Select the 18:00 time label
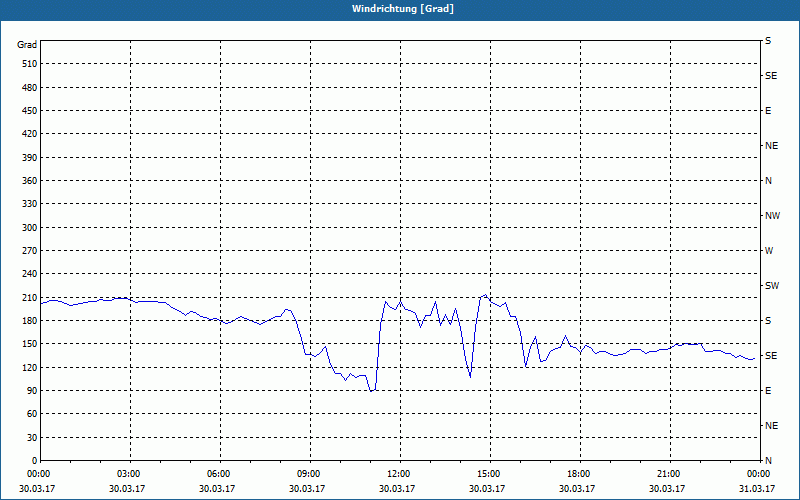 [580, 474]
